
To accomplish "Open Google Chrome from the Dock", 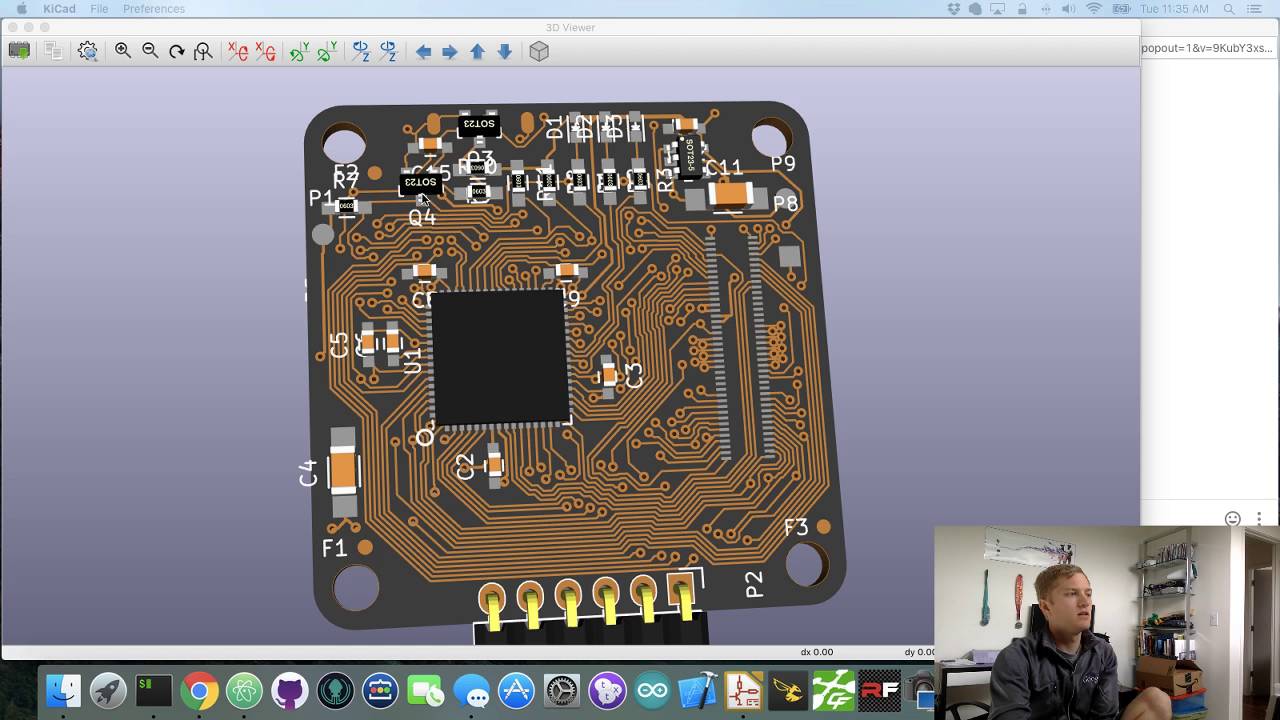I will pyautogui.click(x=199, y=691).
